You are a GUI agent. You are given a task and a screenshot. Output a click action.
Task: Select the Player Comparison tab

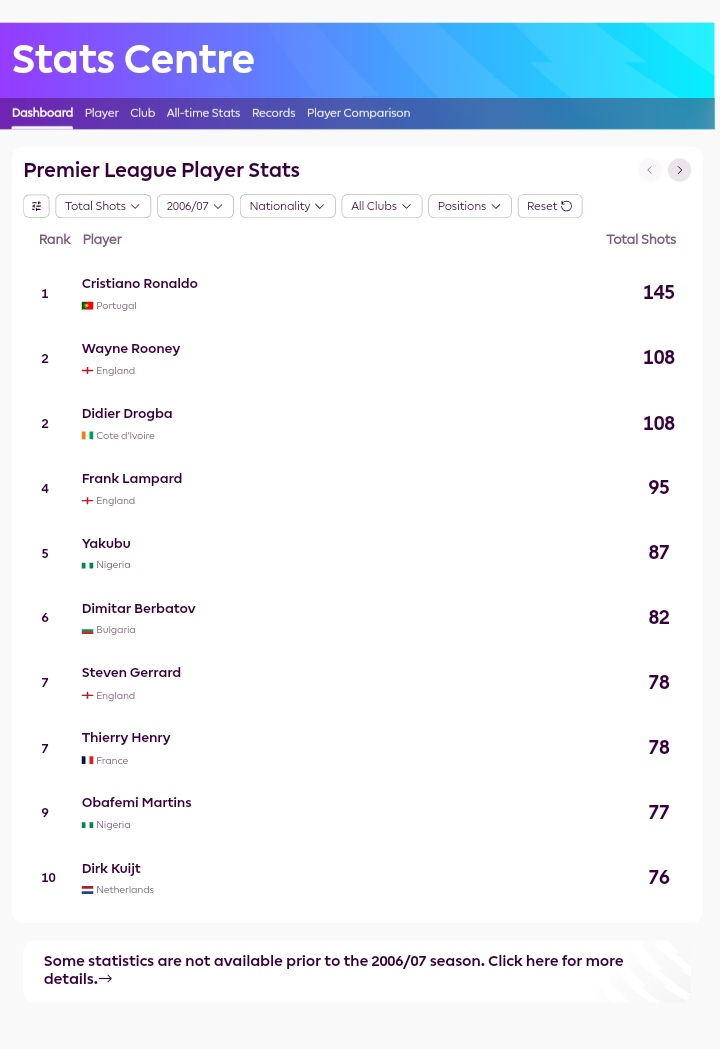359,113
